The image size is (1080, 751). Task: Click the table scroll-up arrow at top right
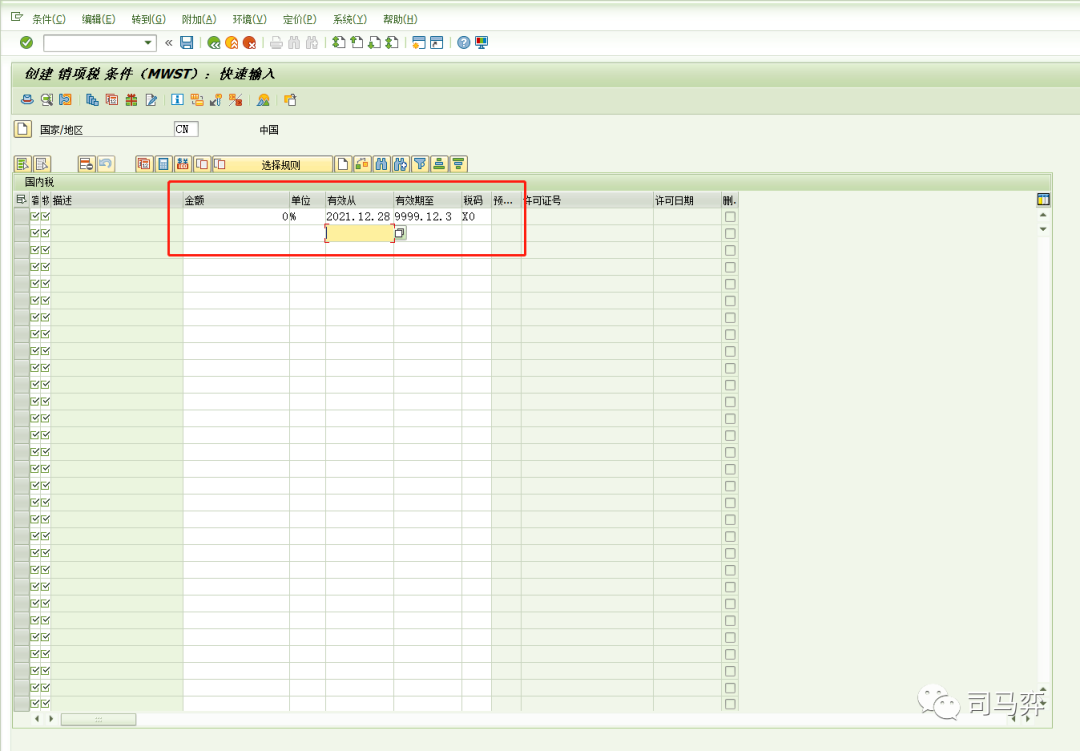1043,216
